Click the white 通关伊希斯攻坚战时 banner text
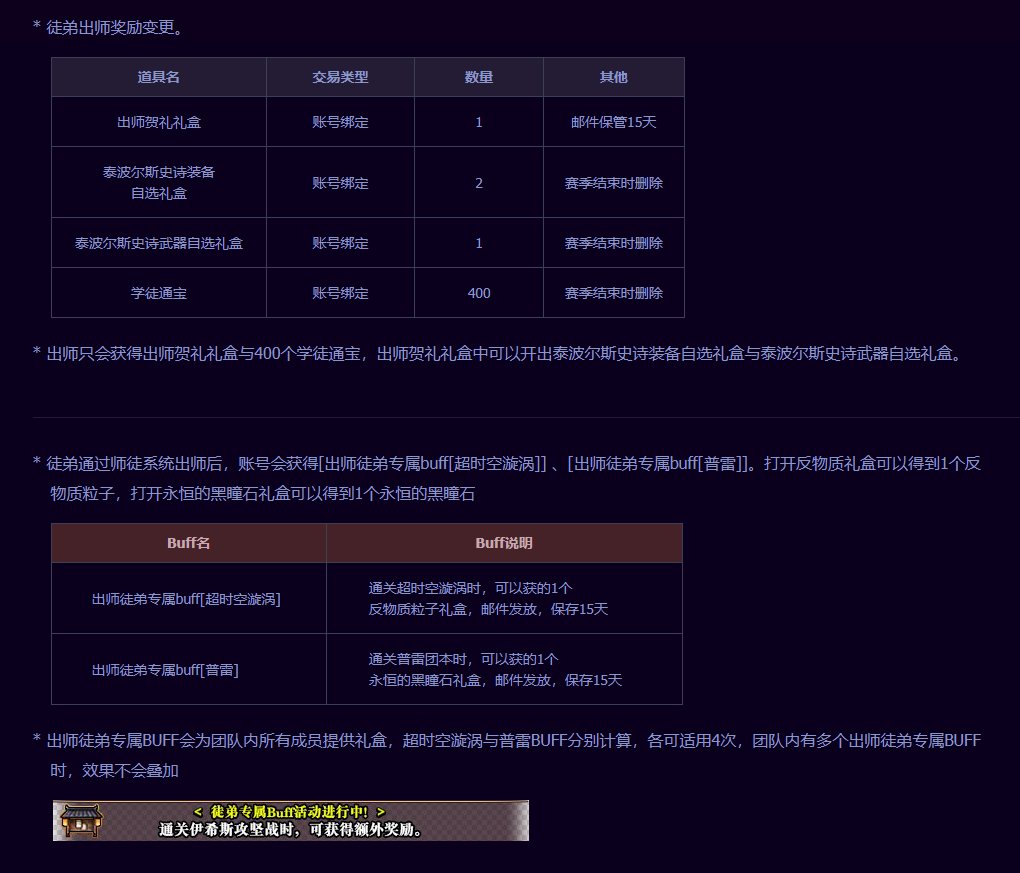 (x=290, y=830)
